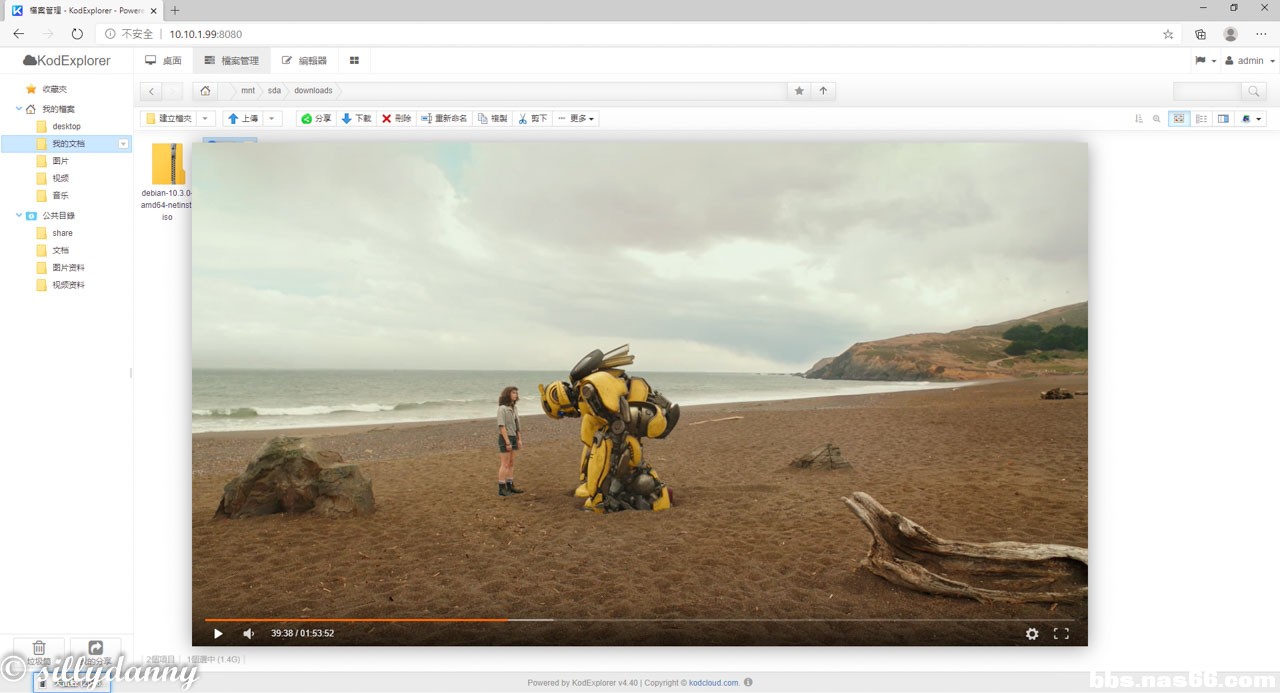Screen dimensions: 1280x693
Task: Go up to parent folder arrow
Action: pyautogui.click(x=823, y=91)
